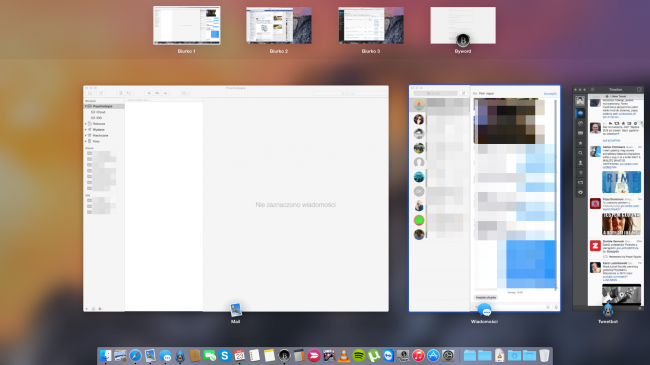The image size is (650, 365).
Task: Open Spotify from the Dock
Action: point(359,355)
